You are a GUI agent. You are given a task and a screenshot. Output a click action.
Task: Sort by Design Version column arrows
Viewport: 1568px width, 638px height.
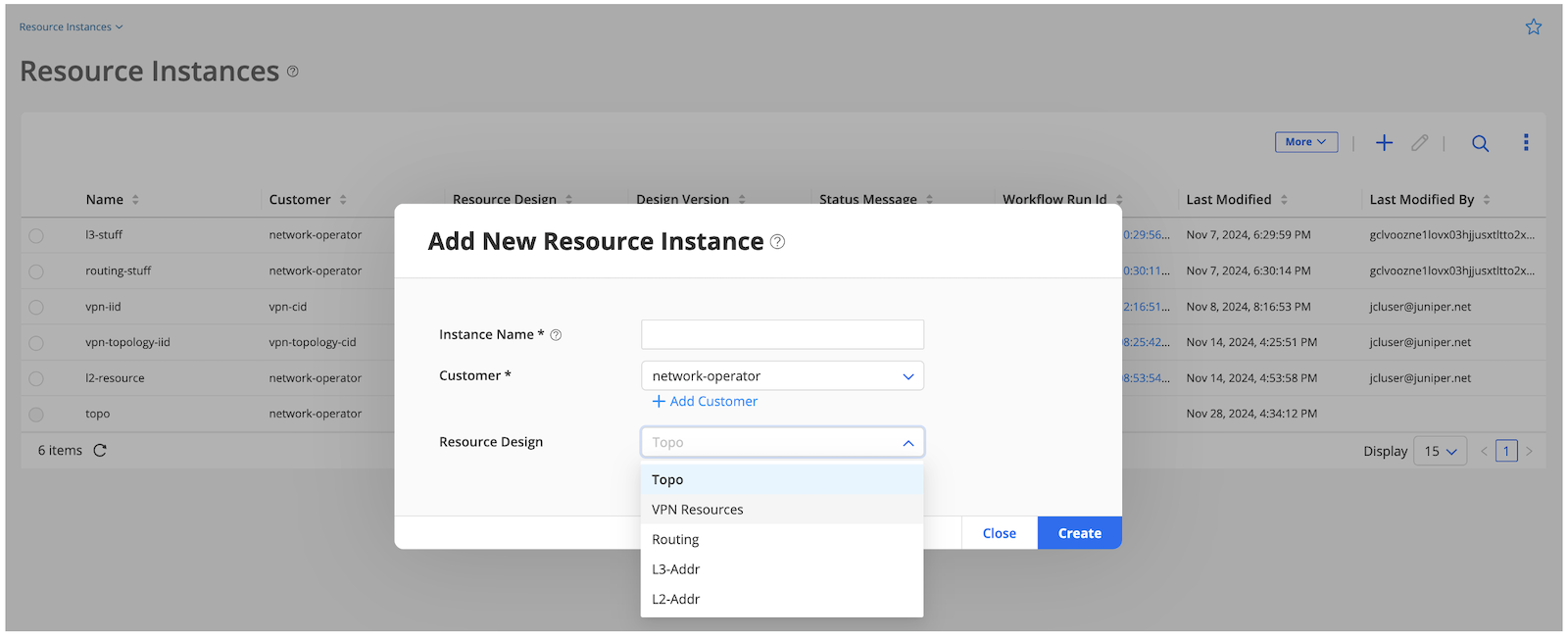(742, 200)
